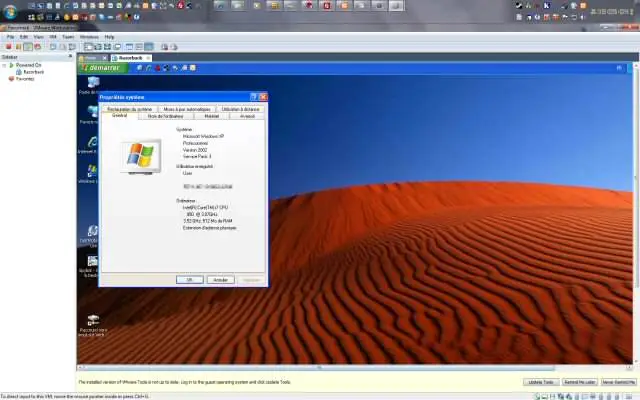
Task: Click the Remind Me Later button
Action: pyautogui.click(x=579, y=382)
